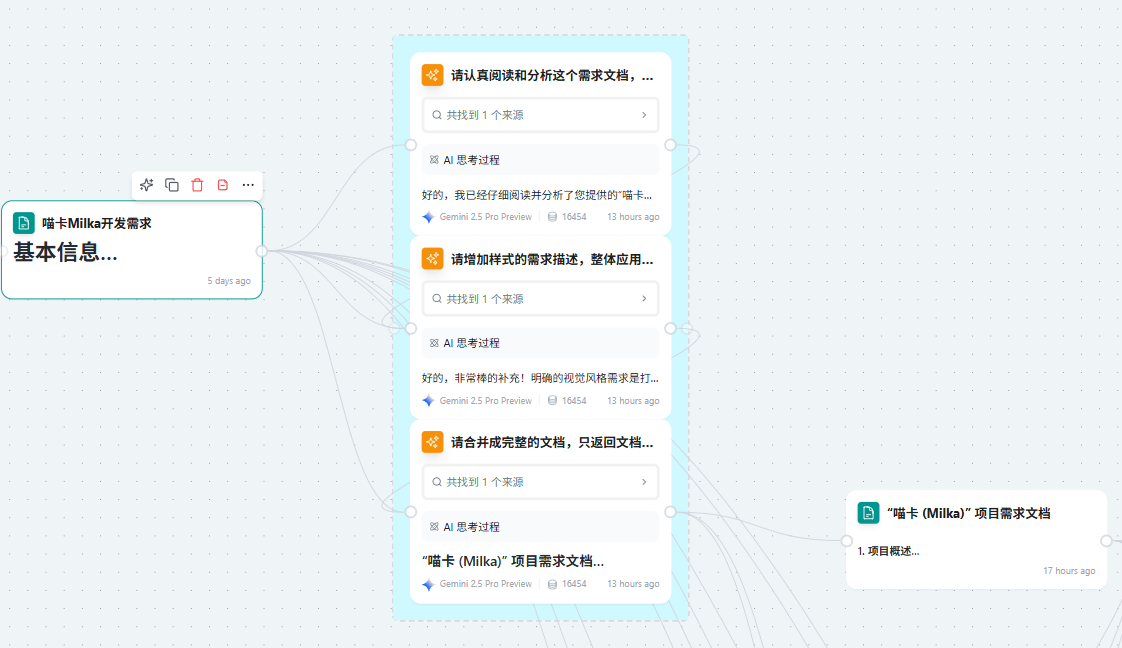Click the 基本信息... heading text

65,252
